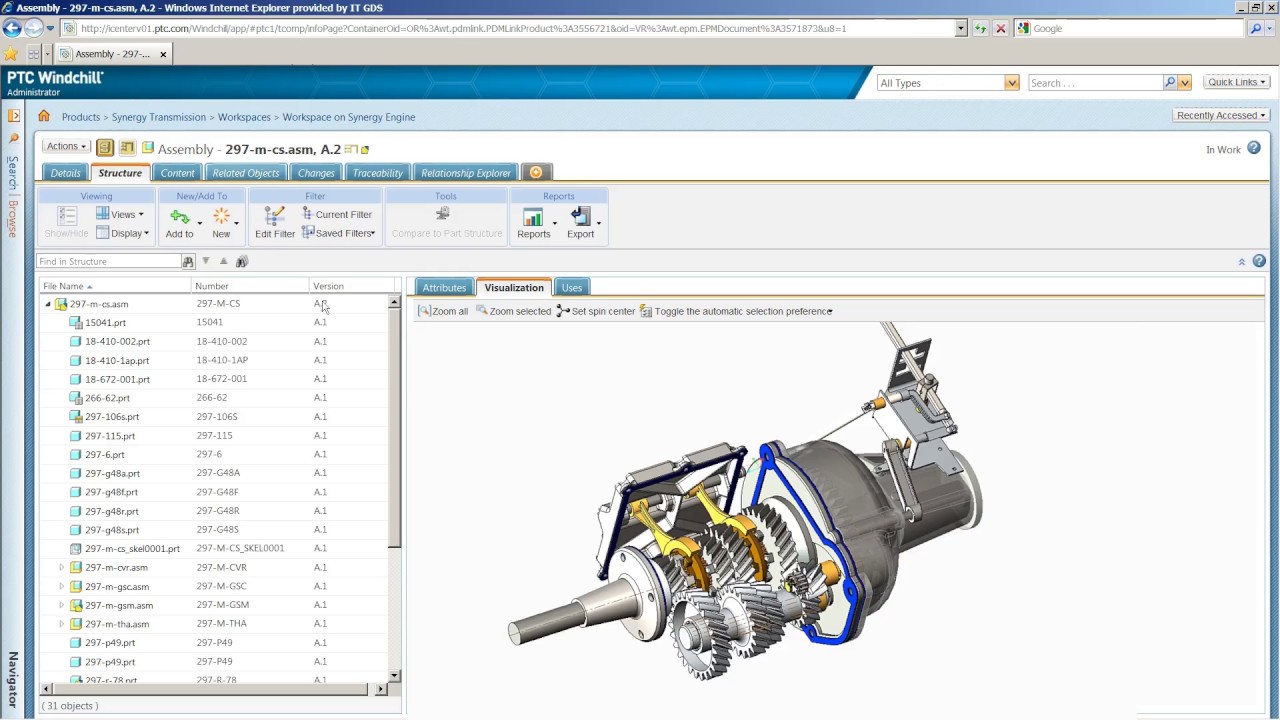Click the Find in Structure input field
The width and height of the screenshot is (1280, 720).
point(108,261)
